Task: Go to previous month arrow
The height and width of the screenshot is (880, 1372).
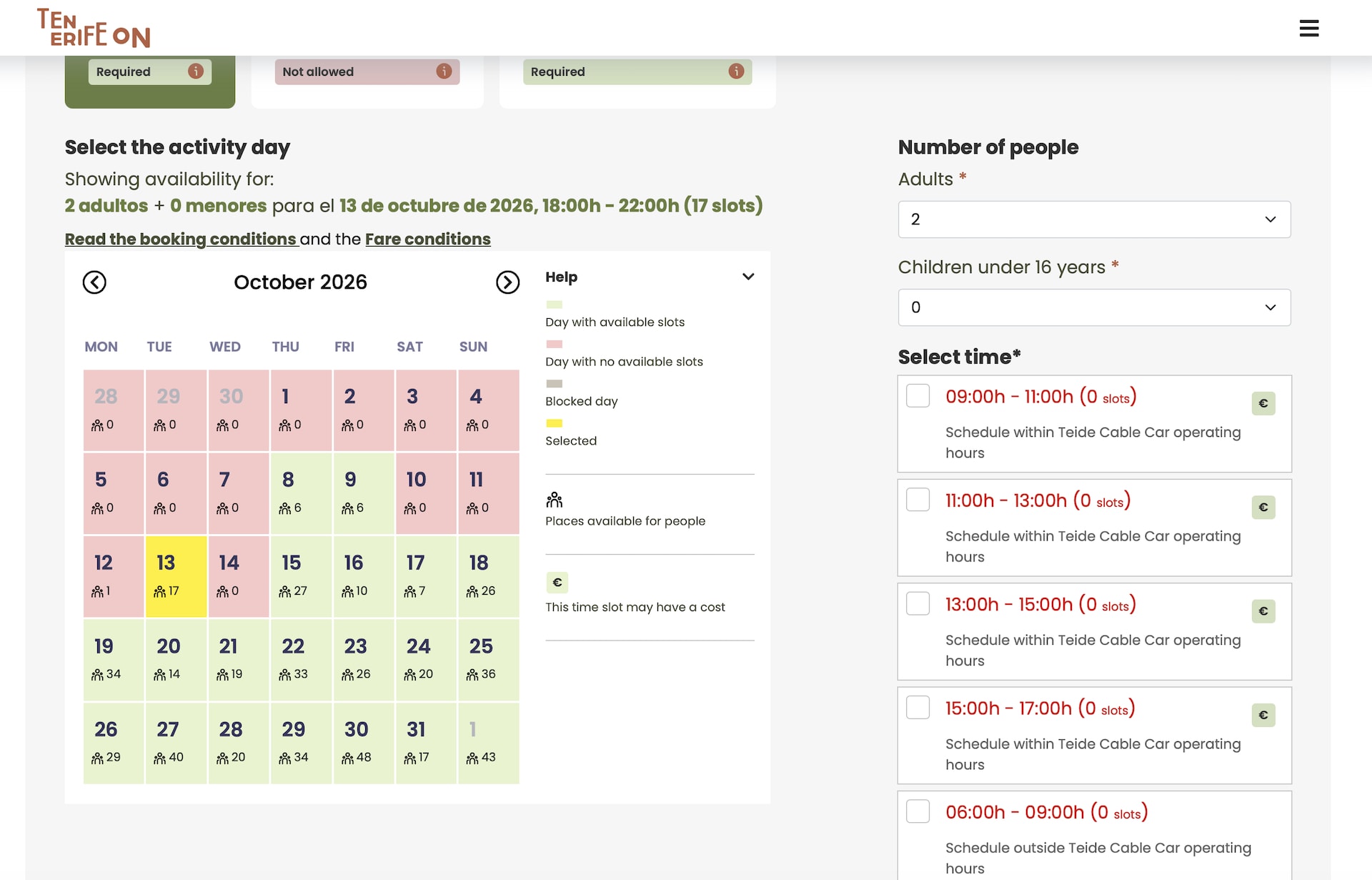Action: click(x=94, y=282)
